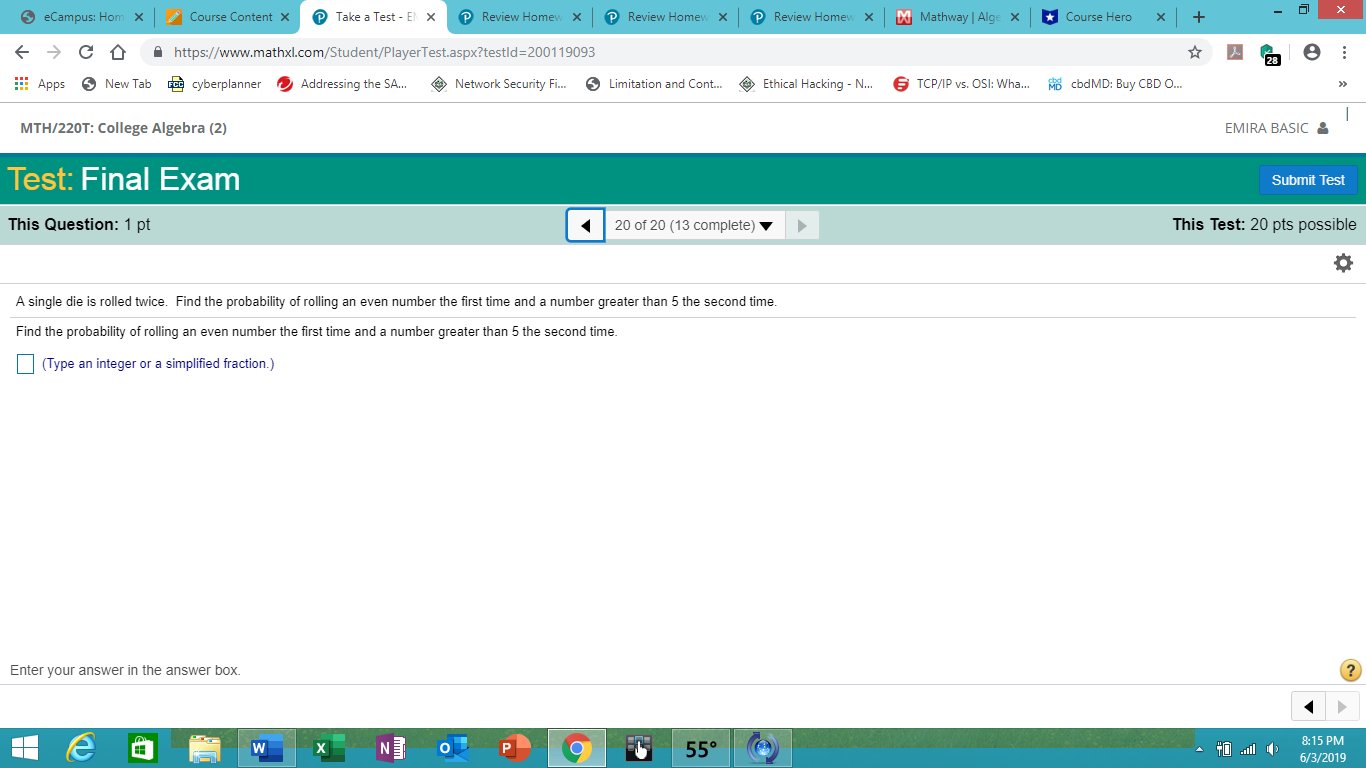Open the cyberplanner bookmark

[x=214, y=84]
